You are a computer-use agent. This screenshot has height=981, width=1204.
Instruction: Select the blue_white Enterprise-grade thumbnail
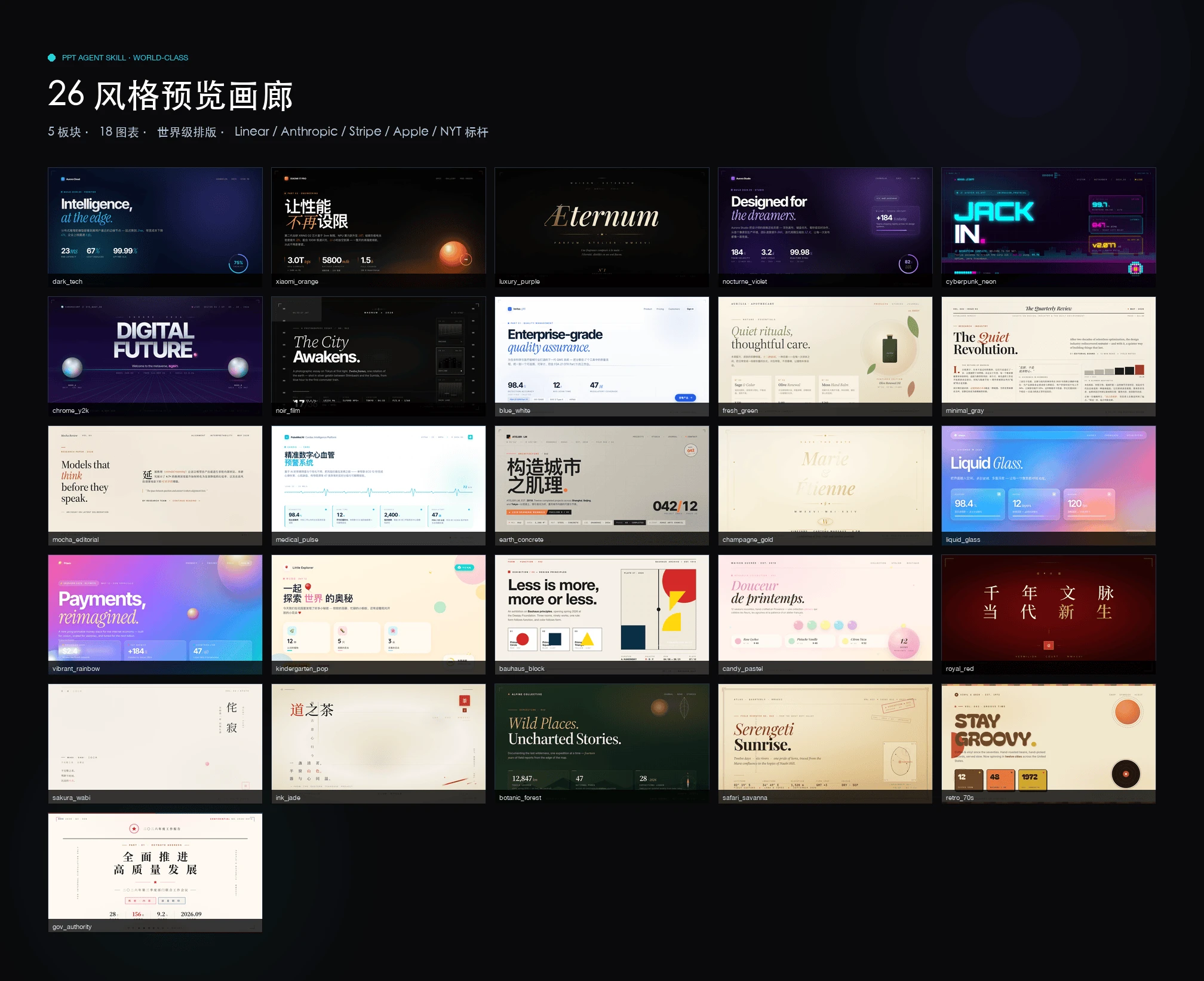(x=602, y=356)
